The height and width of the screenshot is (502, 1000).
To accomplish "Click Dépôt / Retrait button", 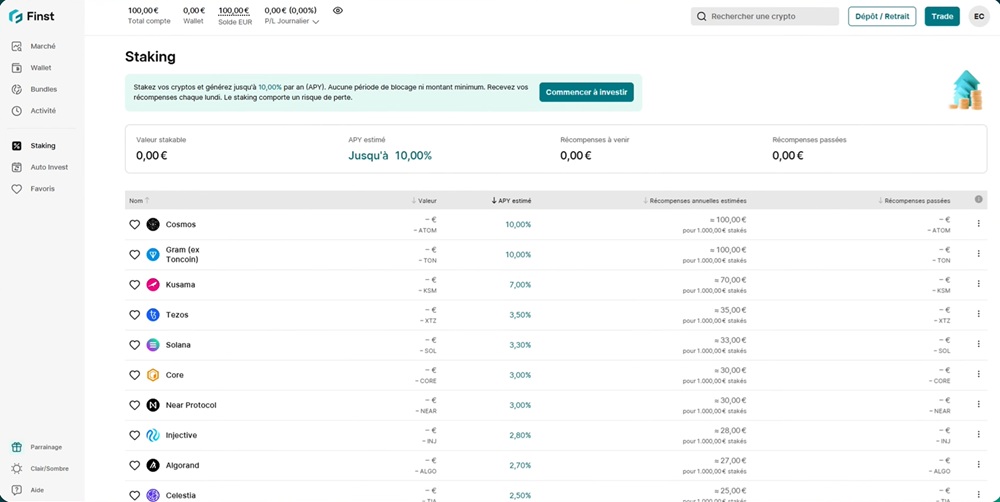I will click(x=882, y=16).
